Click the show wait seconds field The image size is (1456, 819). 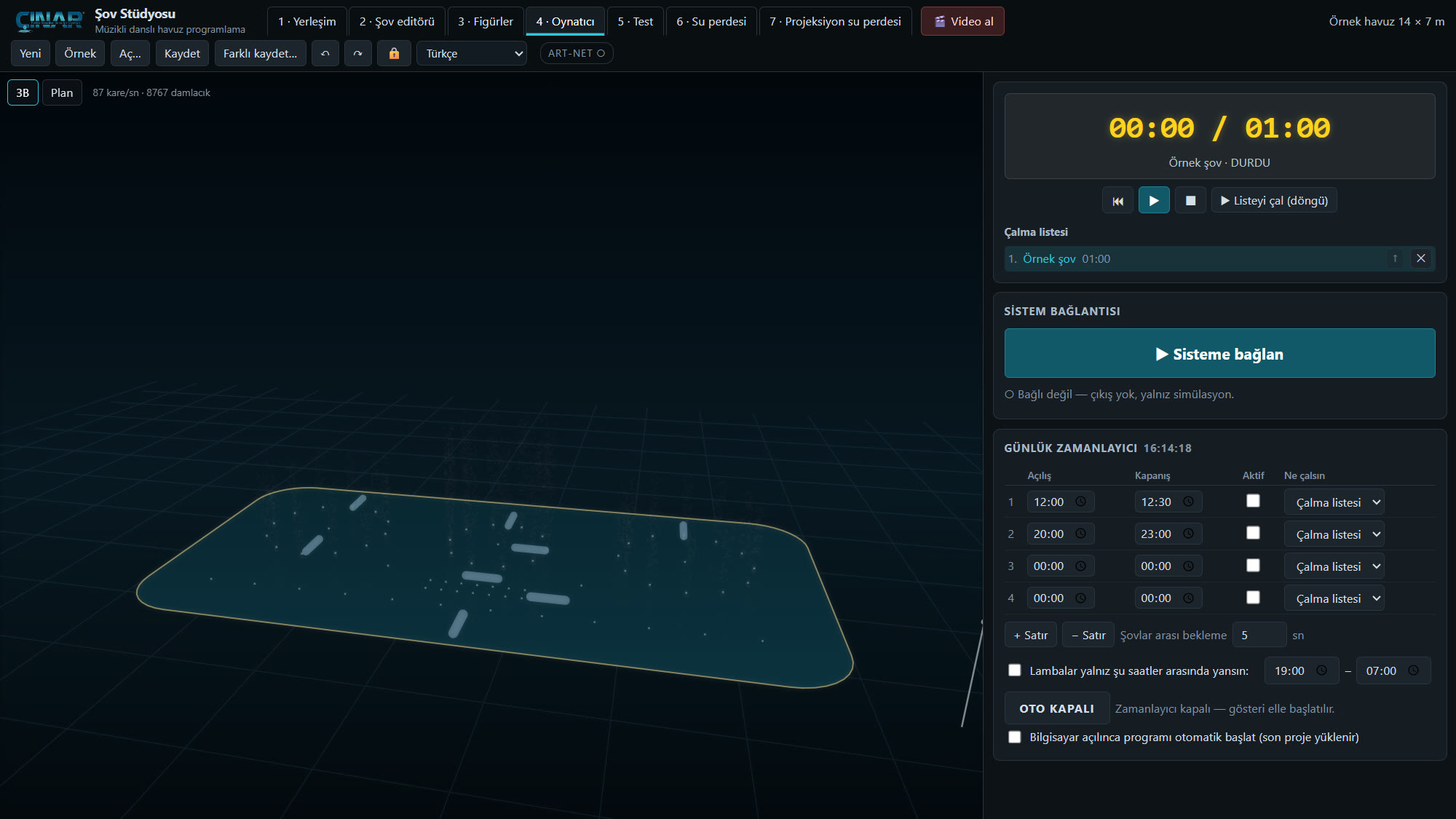tap(1259, 635)
